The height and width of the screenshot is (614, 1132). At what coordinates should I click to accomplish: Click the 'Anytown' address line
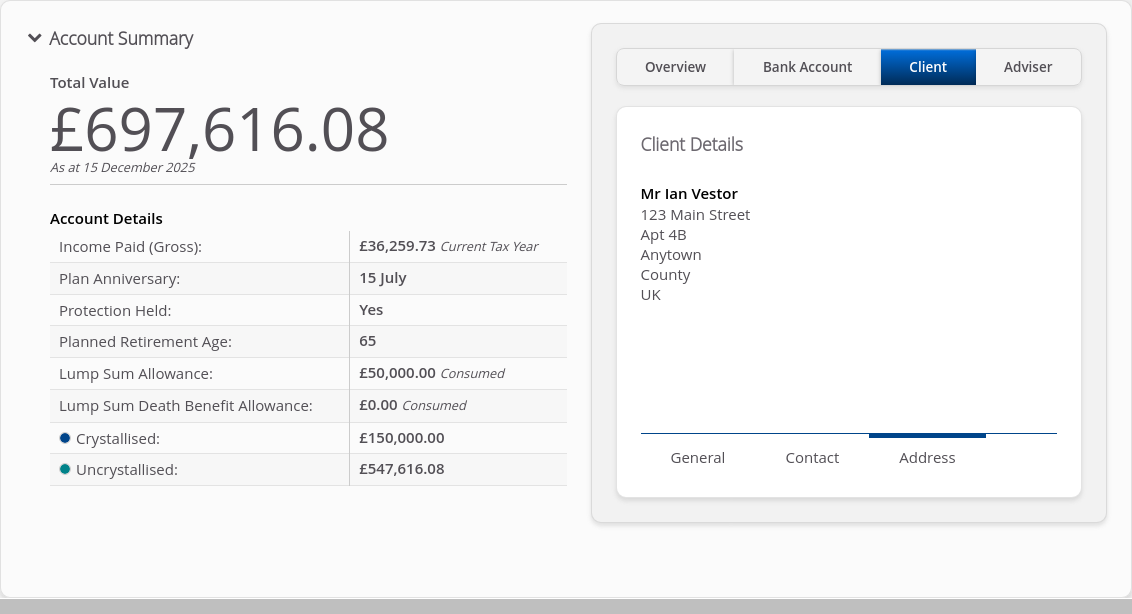coord(671,255)
